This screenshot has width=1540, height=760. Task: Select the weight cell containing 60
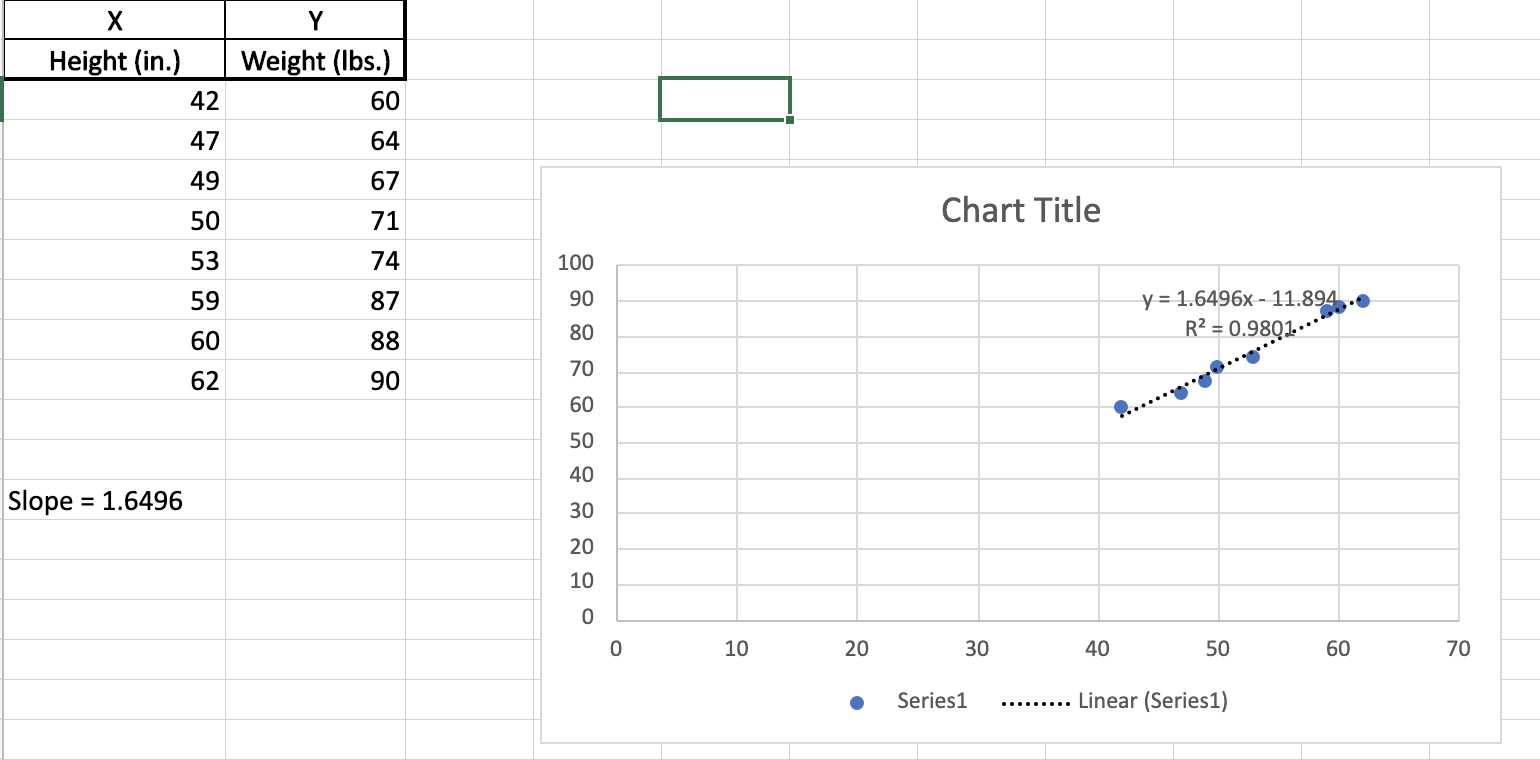pos(315,100)
